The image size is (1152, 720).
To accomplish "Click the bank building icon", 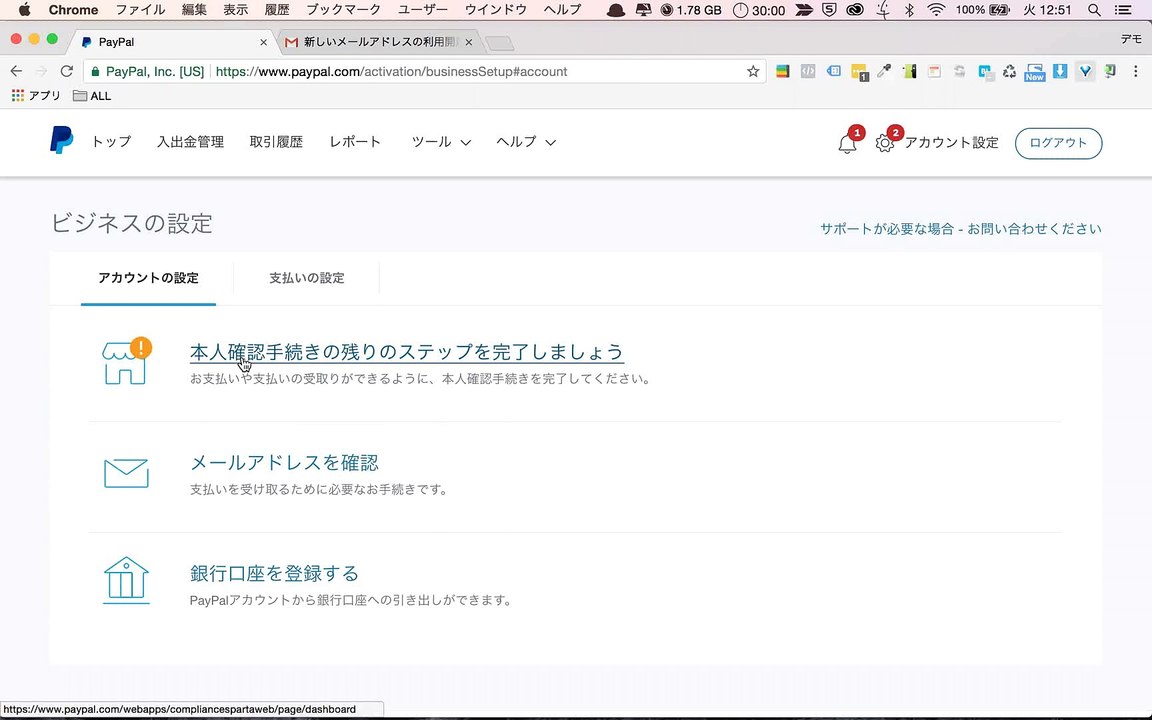I will pyautogui.click(x=126, y=580).
